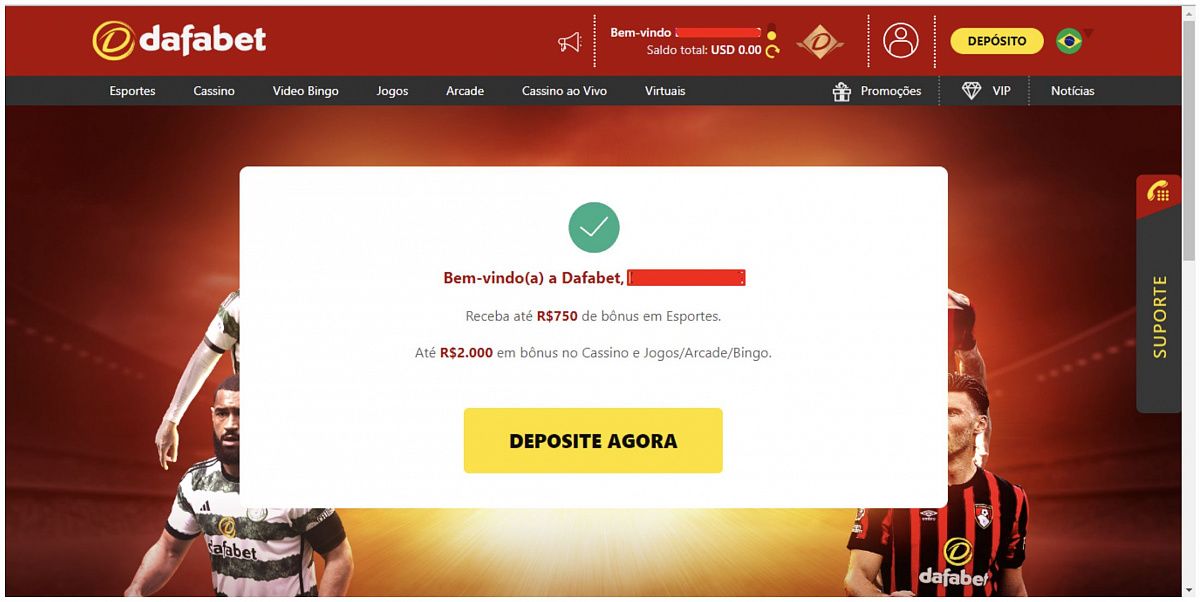The width and height of the screenshot is (1200, 602).
Task: Open the Esportes menu
Action: pyautogui.click(x=132, y=91)
